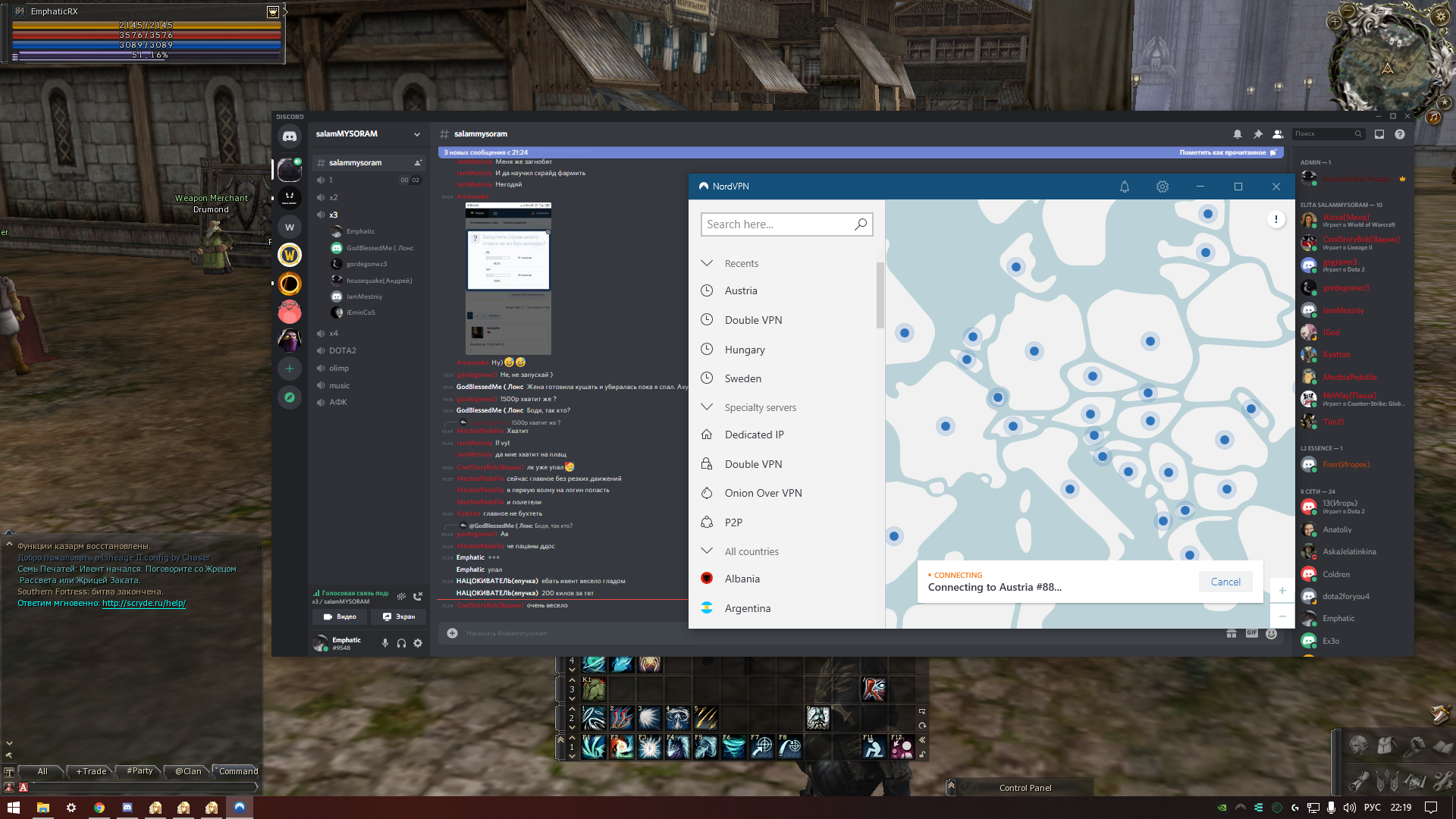Viewport: 1456px width, 819px height.
Task: Open NordVPN settings gear
Action: 1162,187
